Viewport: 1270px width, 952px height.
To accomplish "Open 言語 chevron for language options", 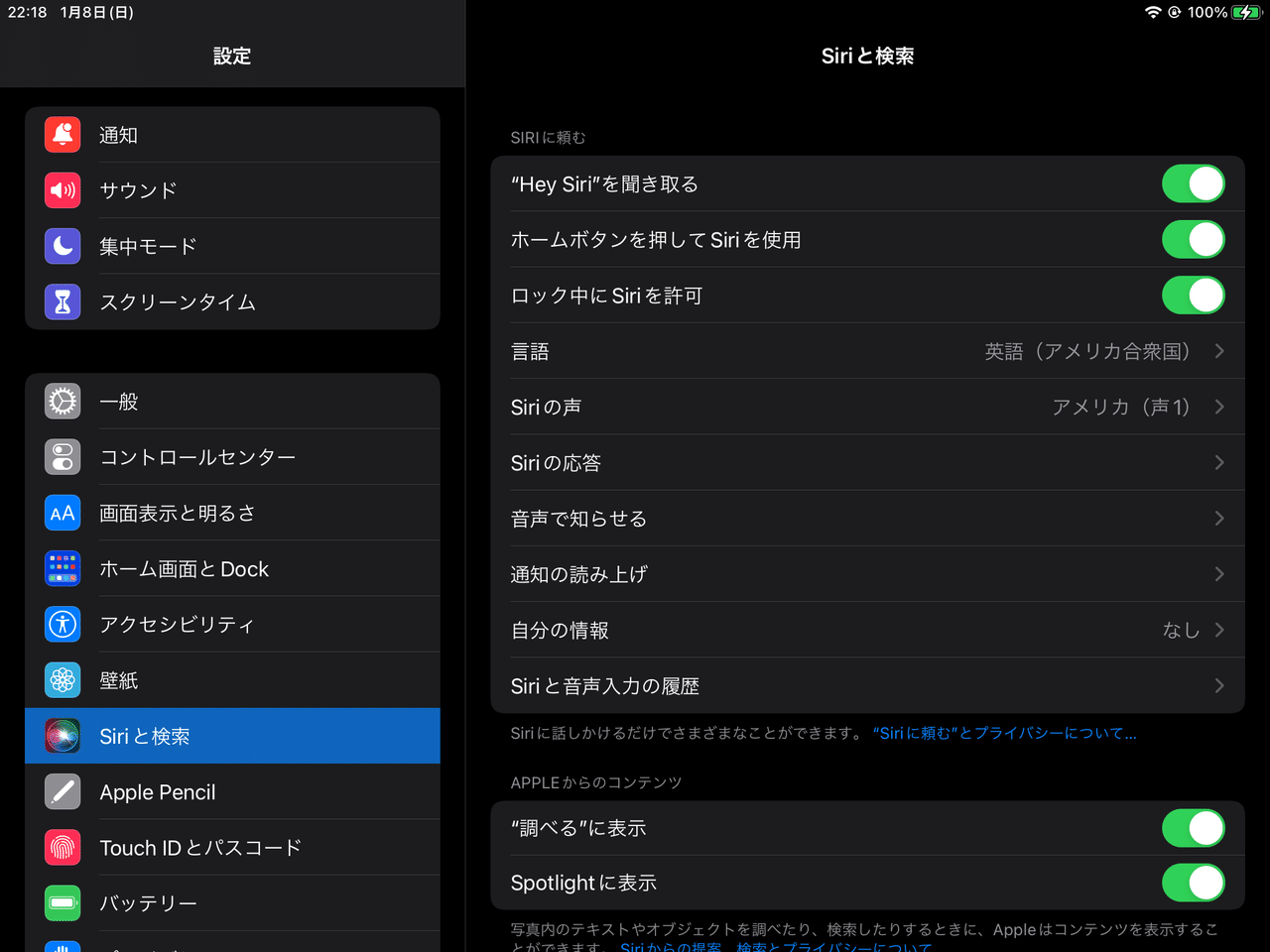I will click(x=1219, y=351).
